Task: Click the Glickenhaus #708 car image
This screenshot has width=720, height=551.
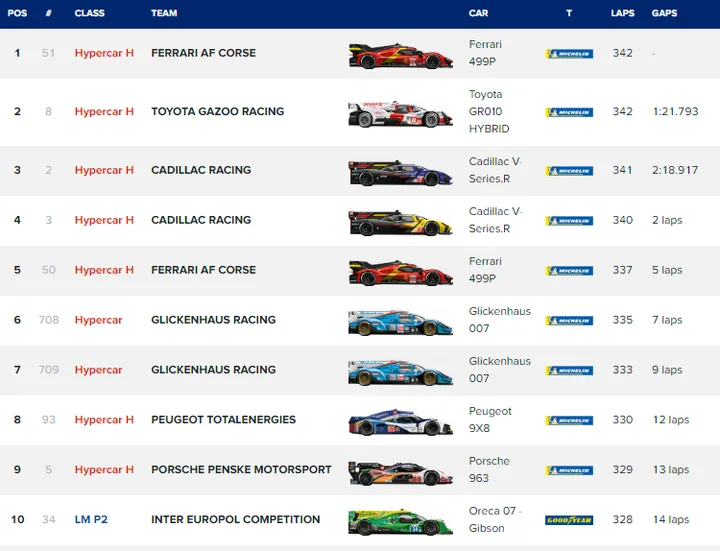Action: [401, 322]
